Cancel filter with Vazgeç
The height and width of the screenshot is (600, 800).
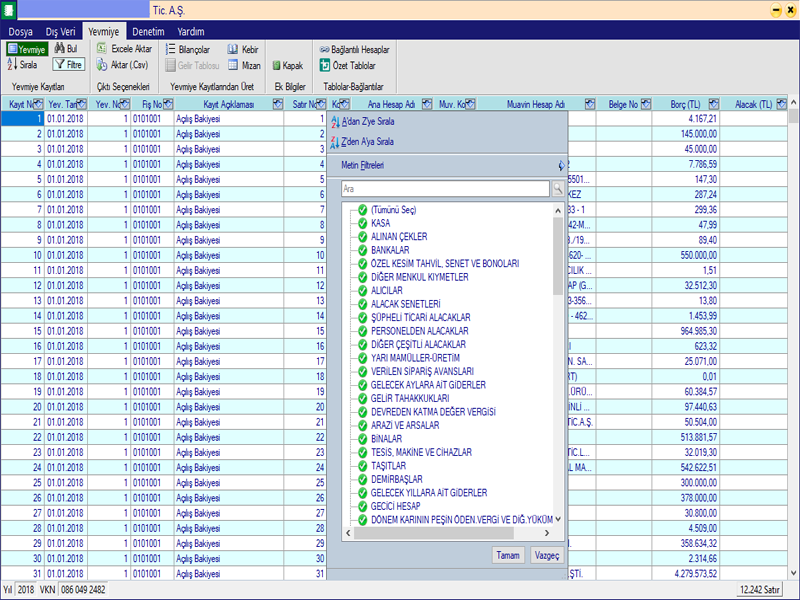tap(546, 555)
